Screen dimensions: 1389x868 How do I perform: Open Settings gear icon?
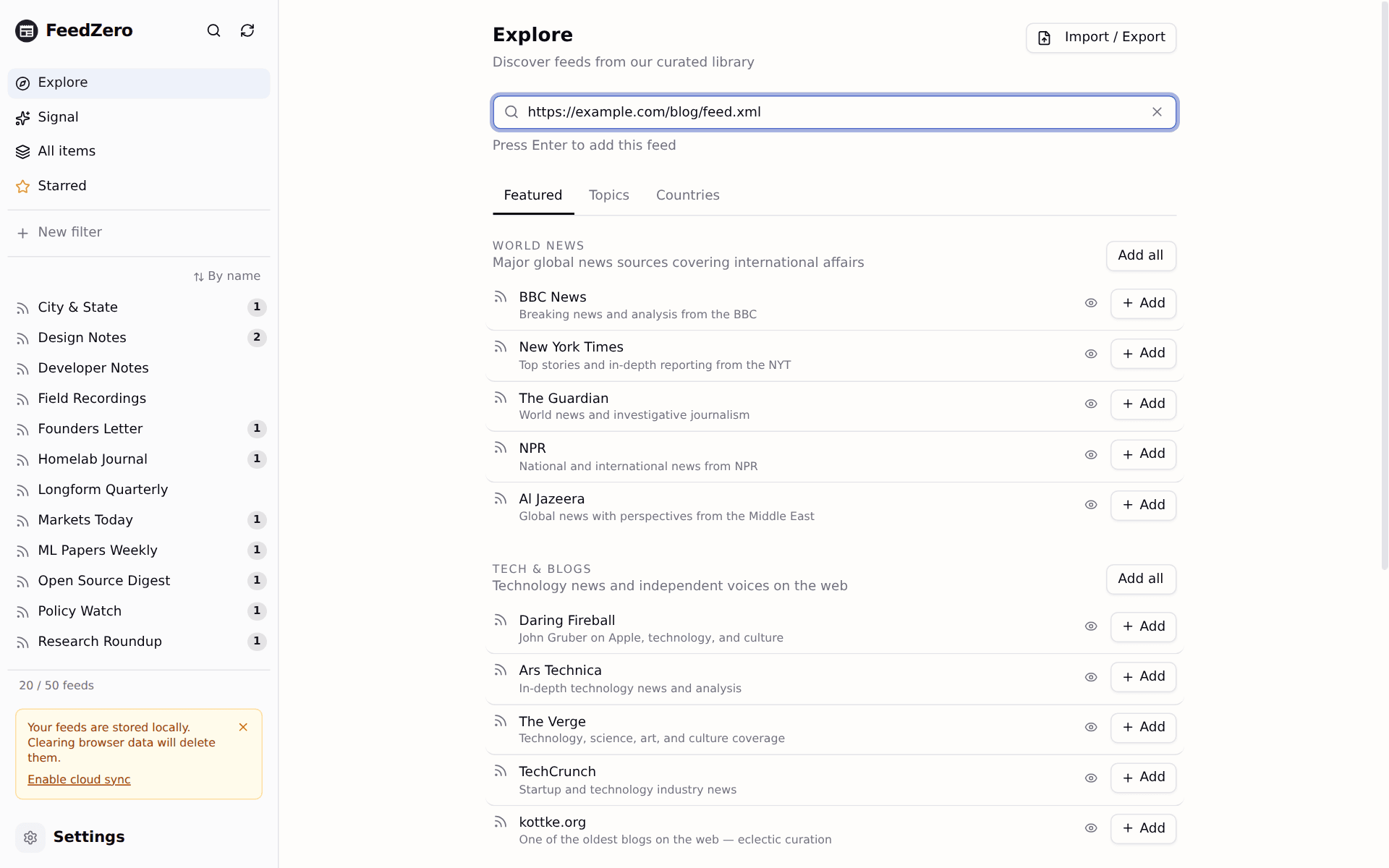[30, 838]
